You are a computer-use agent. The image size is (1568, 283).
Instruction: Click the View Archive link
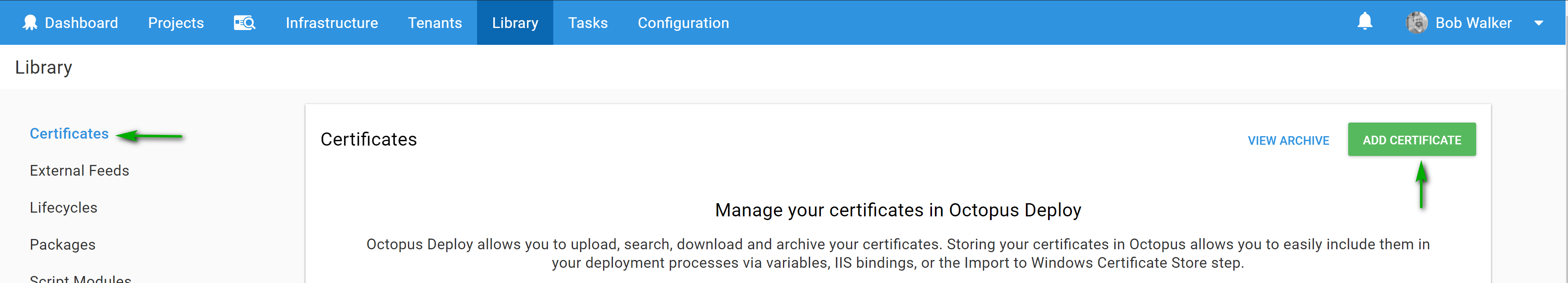point(1288,141)
